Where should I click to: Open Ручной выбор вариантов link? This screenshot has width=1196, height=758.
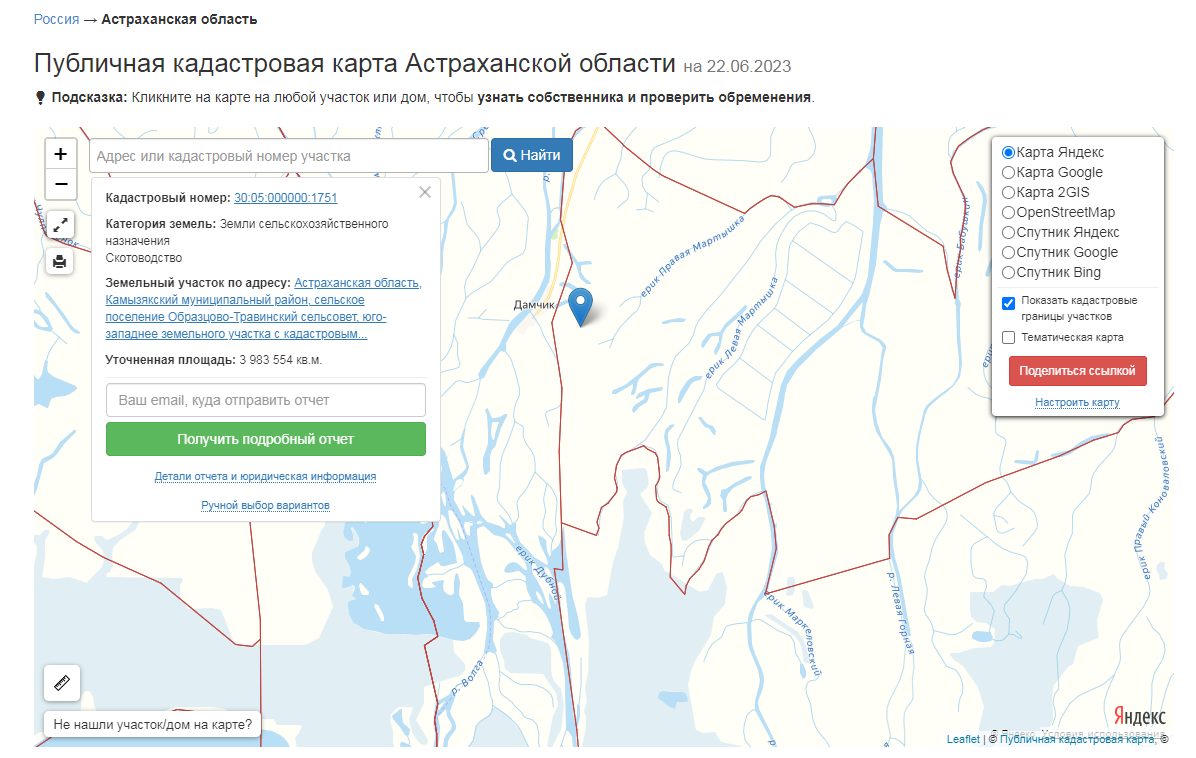click(x=265, y=505)
